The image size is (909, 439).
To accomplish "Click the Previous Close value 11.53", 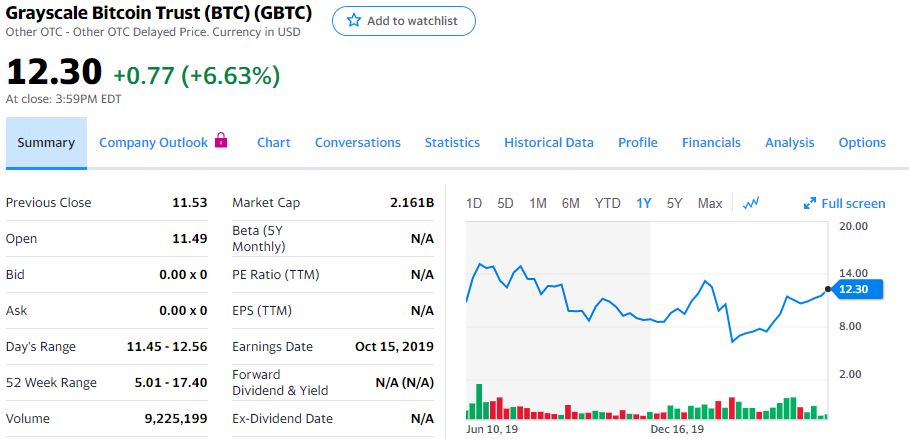I will 190,202.
